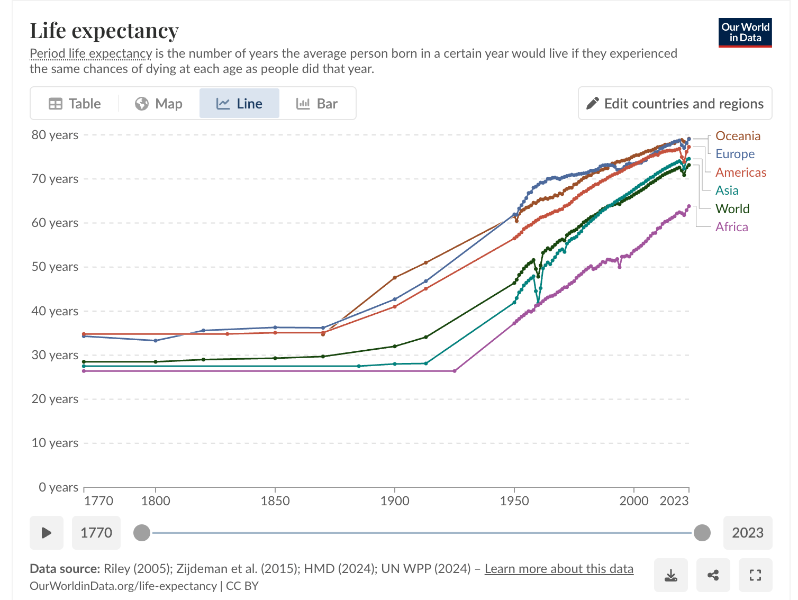The width and height of the screenshot is (798, 600).
Task: Click the Europe legend label
Action: coord(734,154)
